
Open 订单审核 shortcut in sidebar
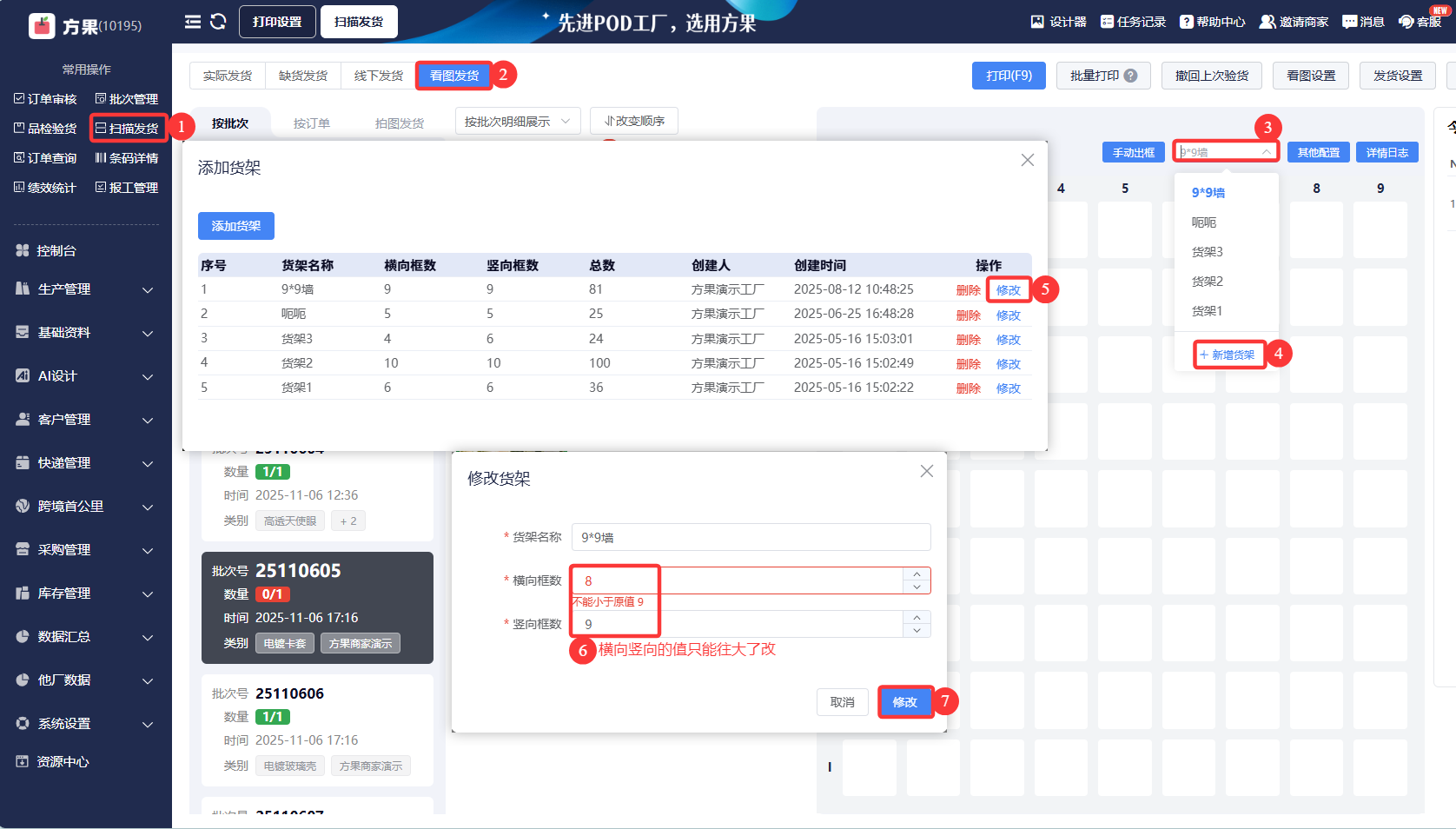tap(45, 99)
